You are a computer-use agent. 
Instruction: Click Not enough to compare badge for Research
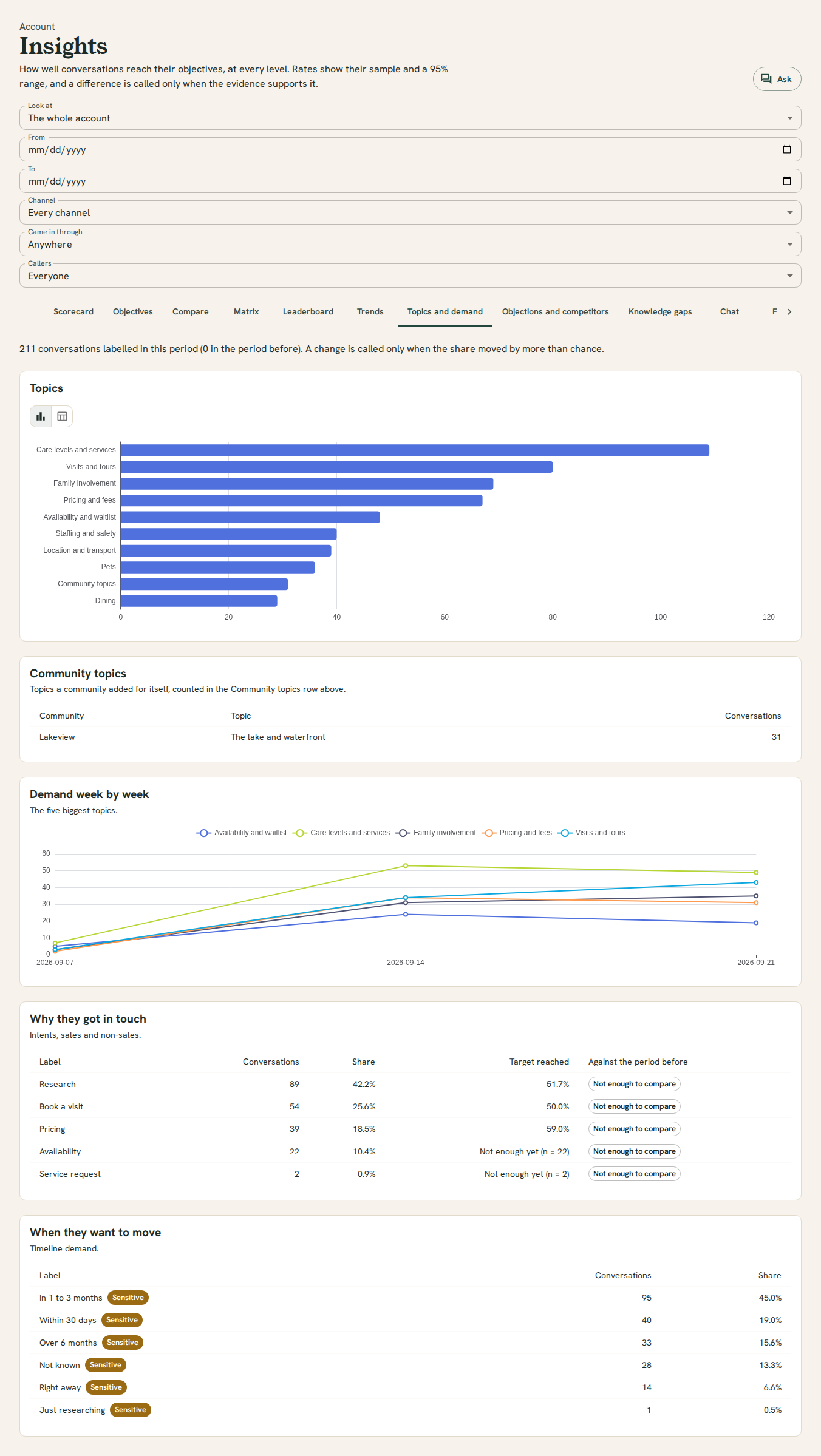[634, 1084]
